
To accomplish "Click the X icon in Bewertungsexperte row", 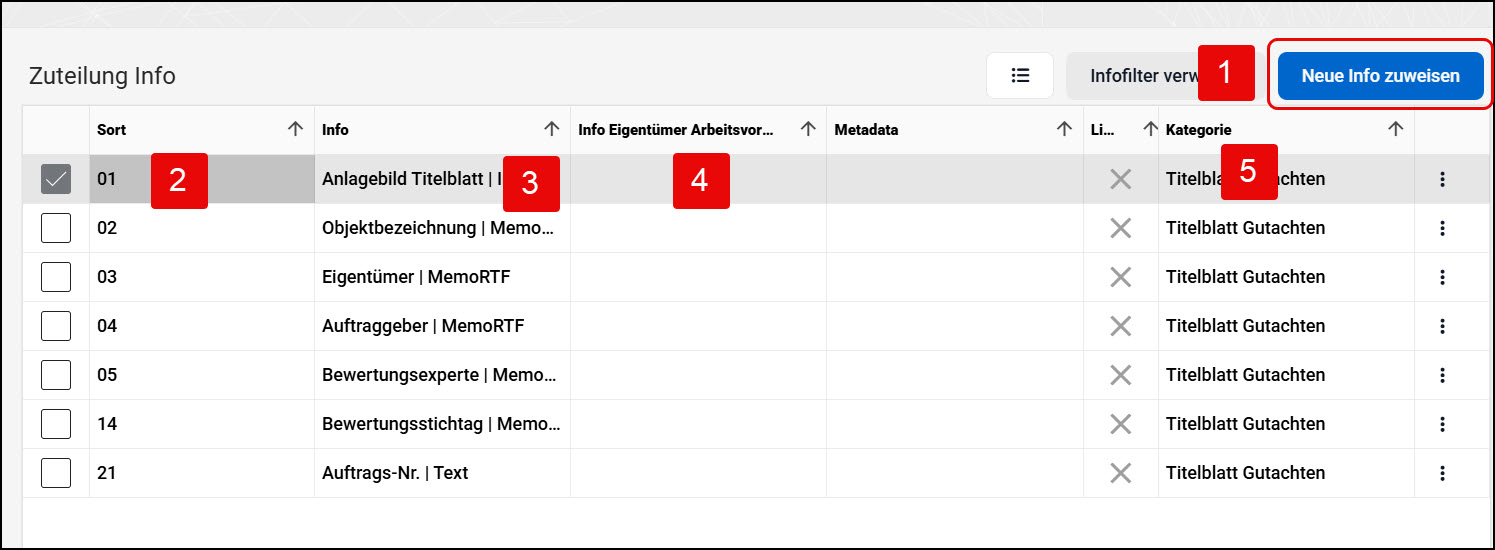I will click(x=1121, y=375).
